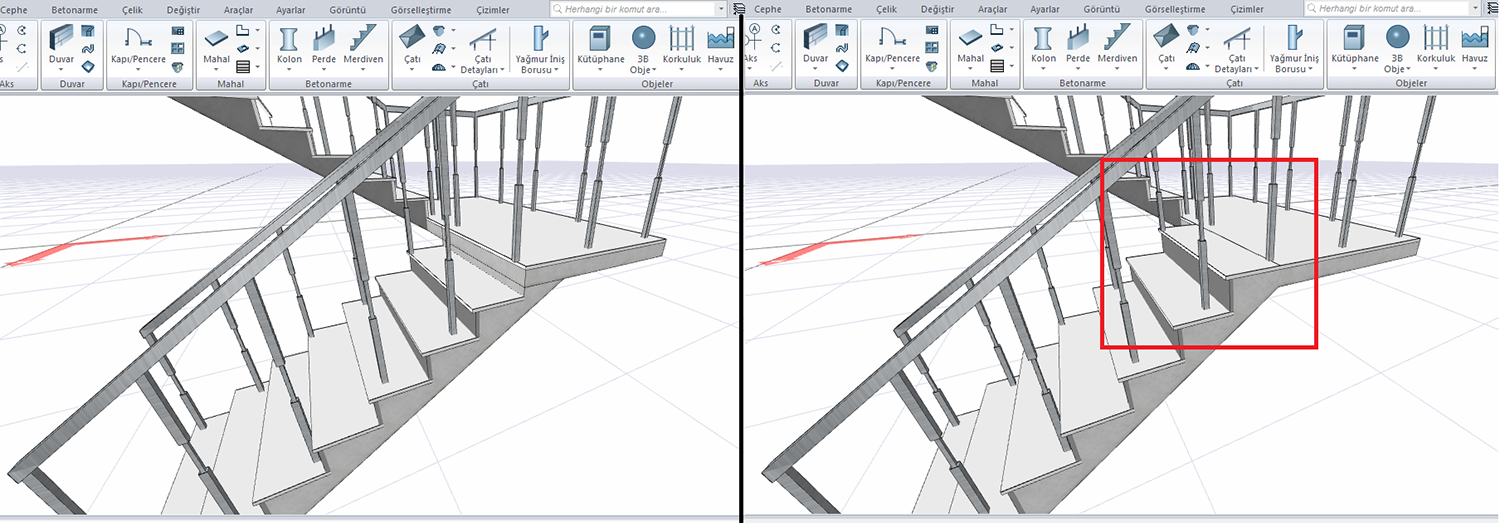Switch to Değiştir tab in left window
The image size is (1500, 523).
(x=182, y=9)
